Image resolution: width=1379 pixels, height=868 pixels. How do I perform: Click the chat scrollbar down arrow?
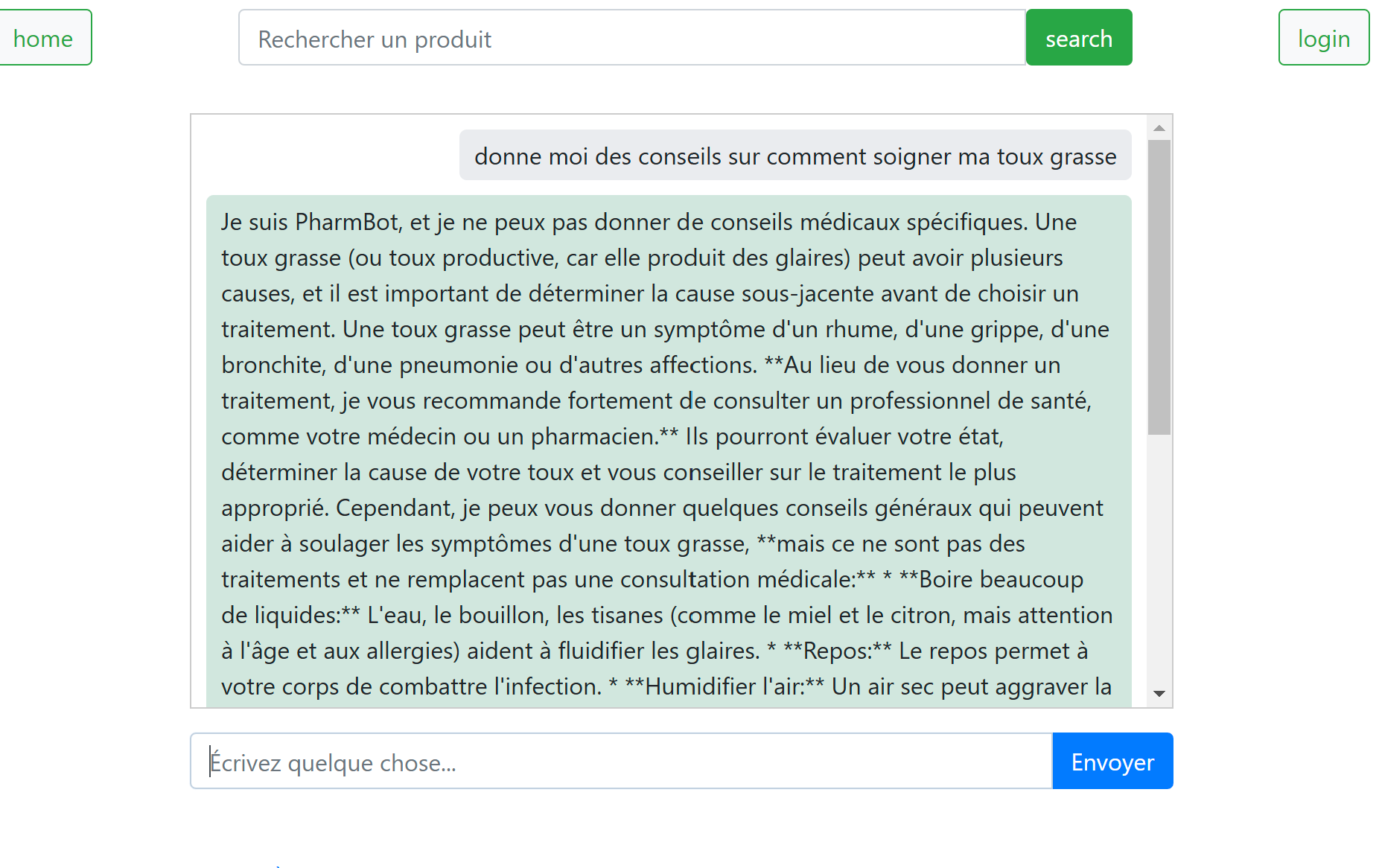coord(1159,694)
